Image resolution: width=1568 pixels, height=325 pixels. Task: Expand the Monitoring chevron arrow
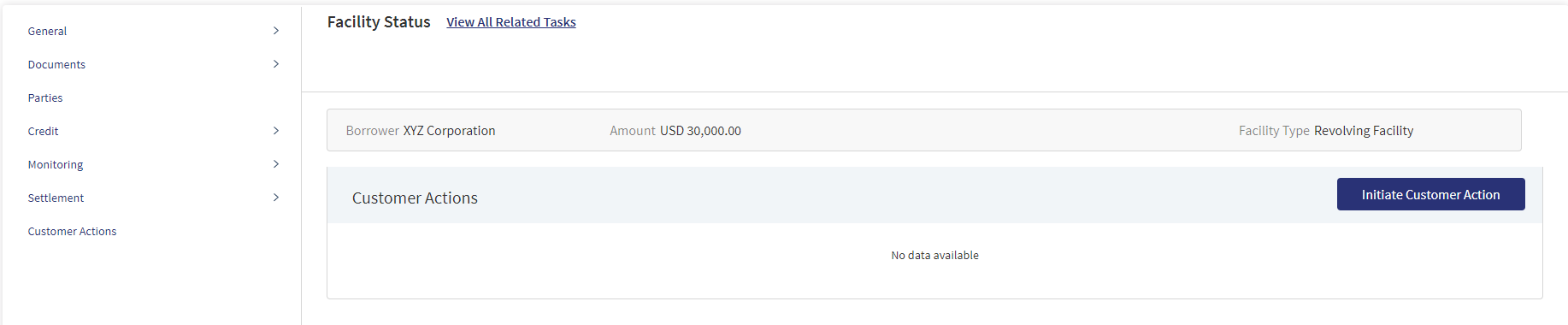[276, 164]
